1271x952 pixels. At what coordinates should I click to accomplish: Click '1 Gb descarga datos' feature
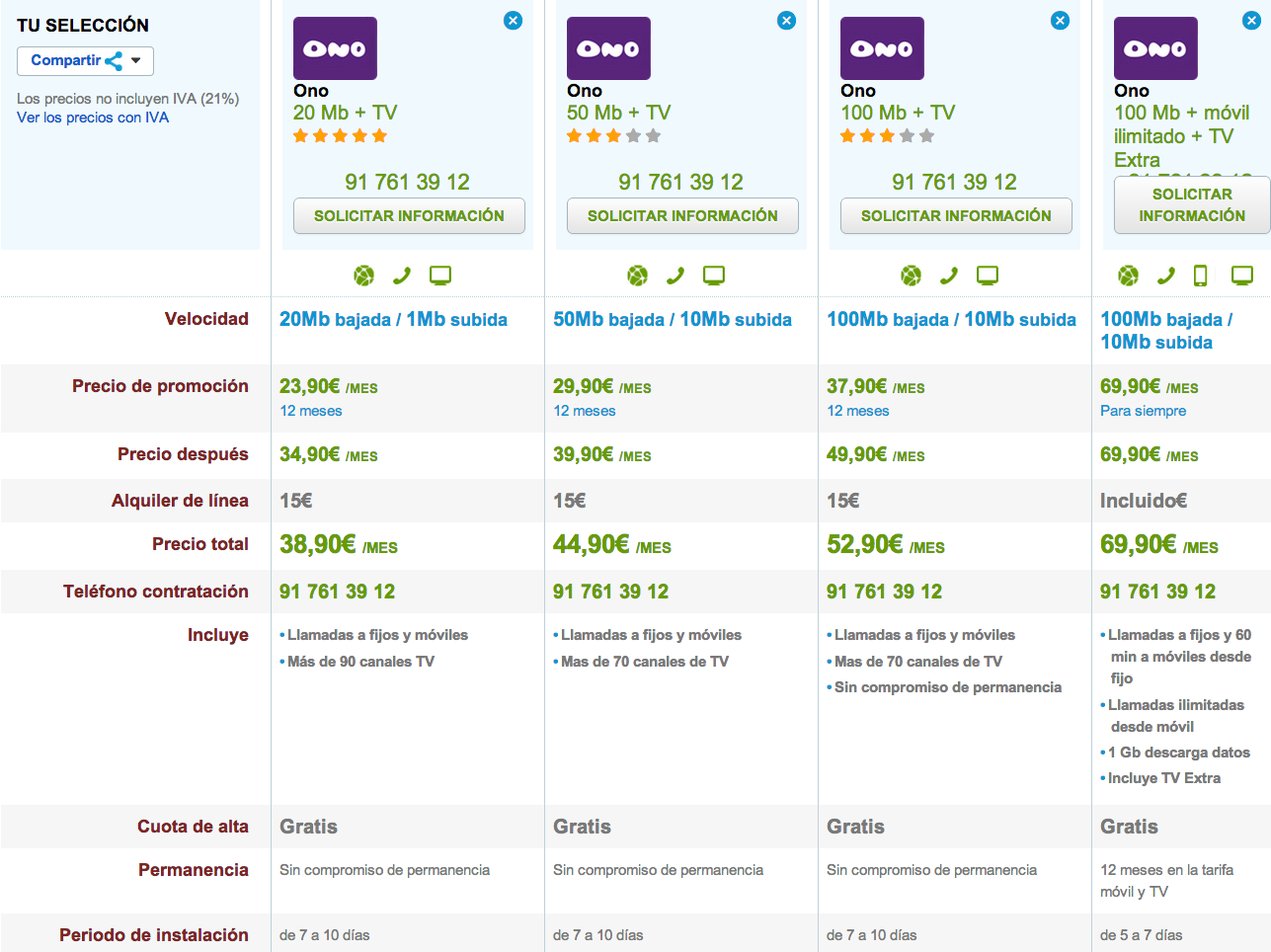click(x=1179, y=753)
